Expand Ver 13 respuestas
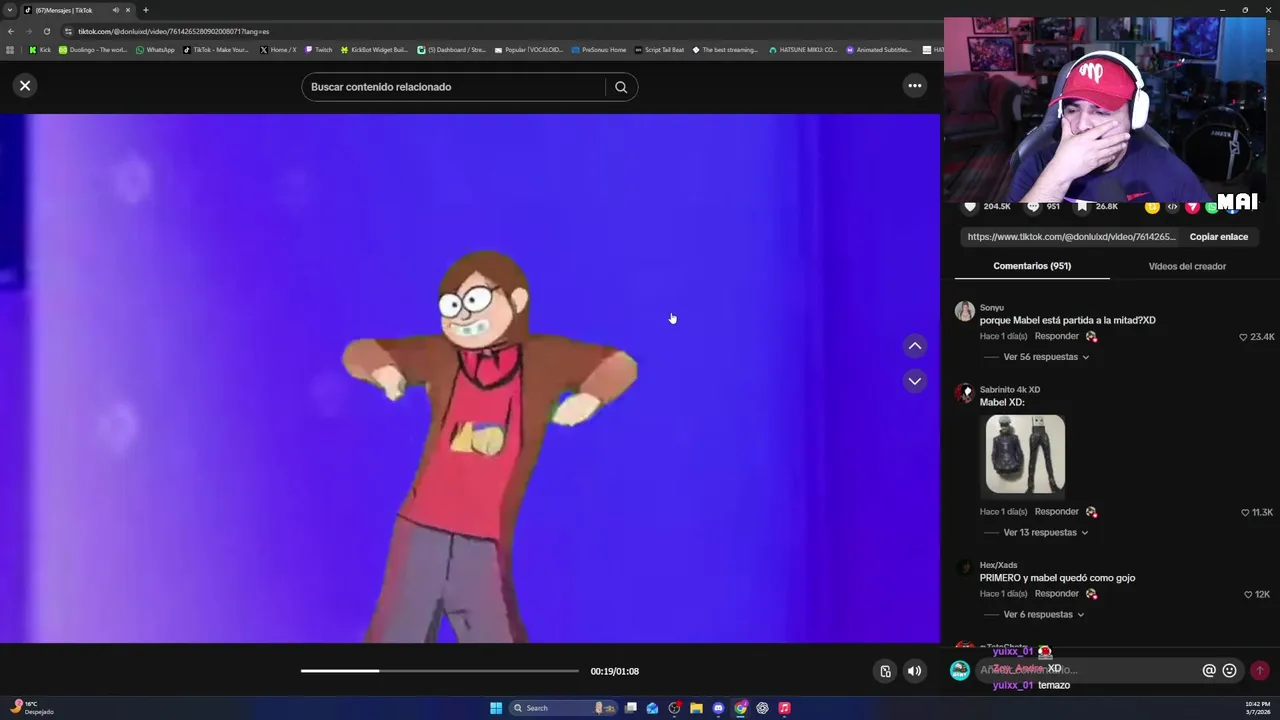 [x=1046, y=533]
